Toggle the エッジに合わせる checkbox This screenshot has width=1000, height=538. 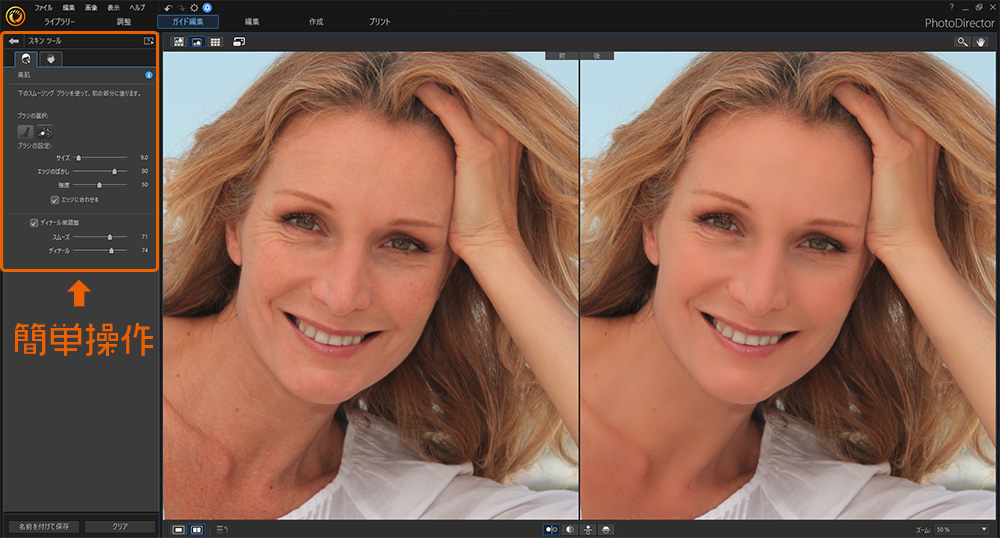point(55,200)
